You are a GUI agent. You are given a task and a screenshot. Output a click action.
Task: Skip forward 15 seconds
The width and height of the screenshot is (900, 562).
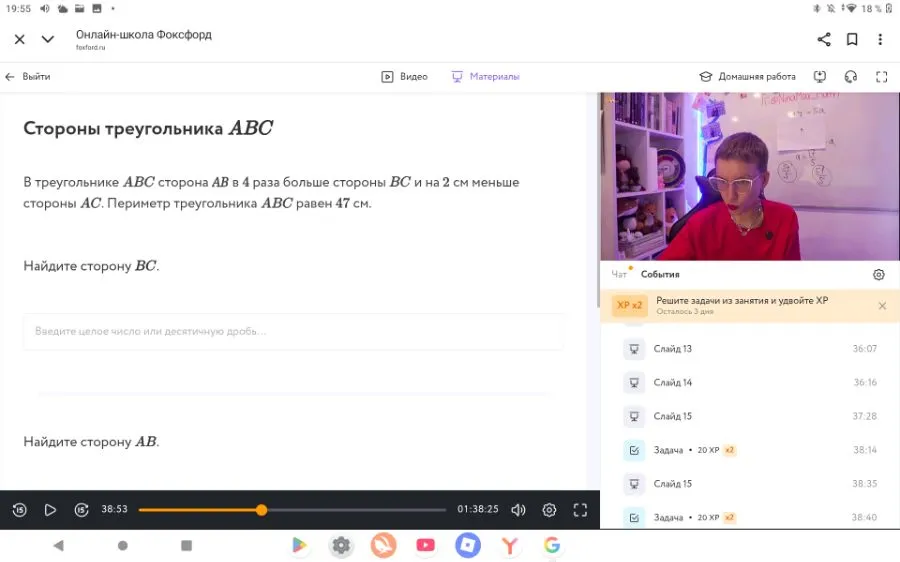[x=81, y=510]
